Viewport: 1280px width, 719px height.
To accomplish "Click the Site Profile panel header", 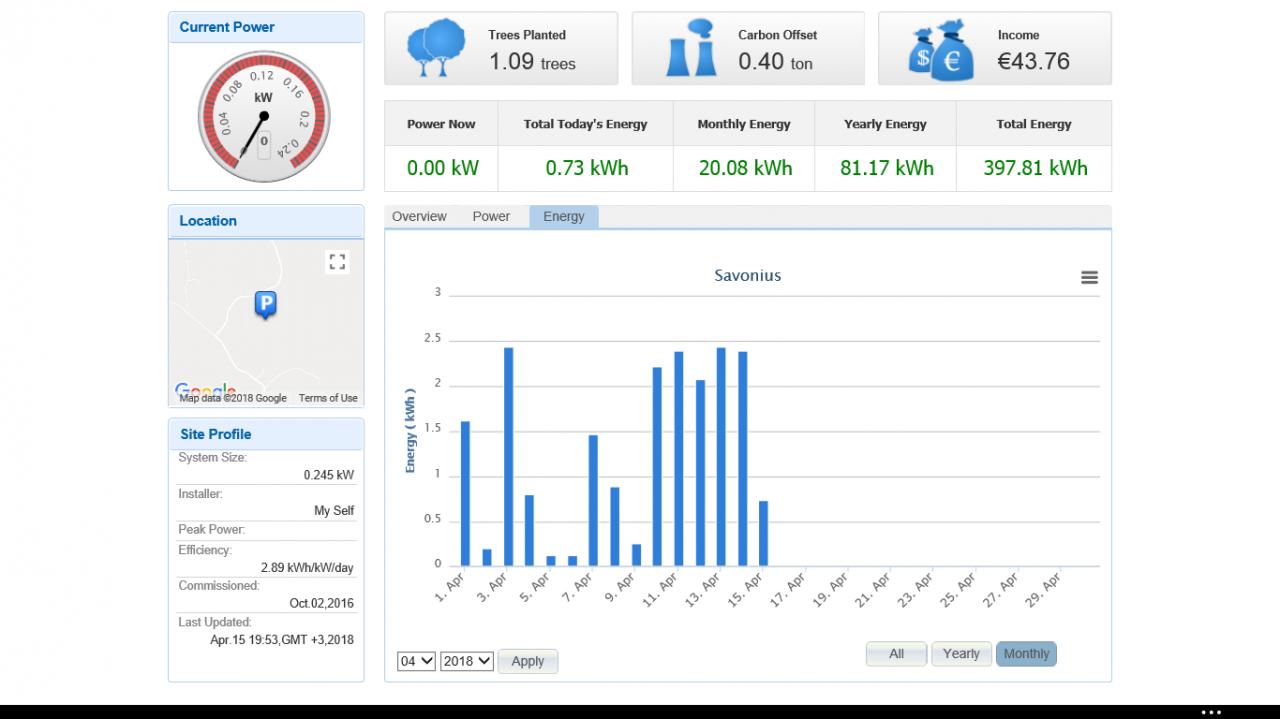I will click(x=266, y=434).
